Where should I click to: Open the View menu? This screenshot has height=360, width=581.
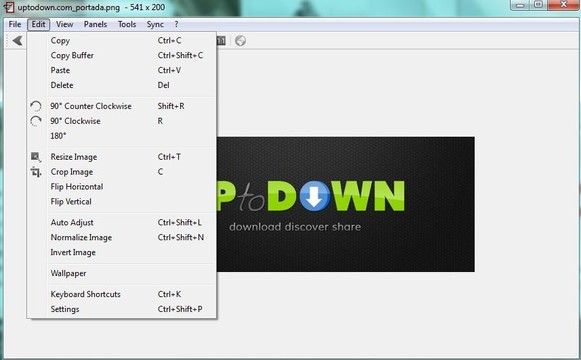[x=64, y=24]
